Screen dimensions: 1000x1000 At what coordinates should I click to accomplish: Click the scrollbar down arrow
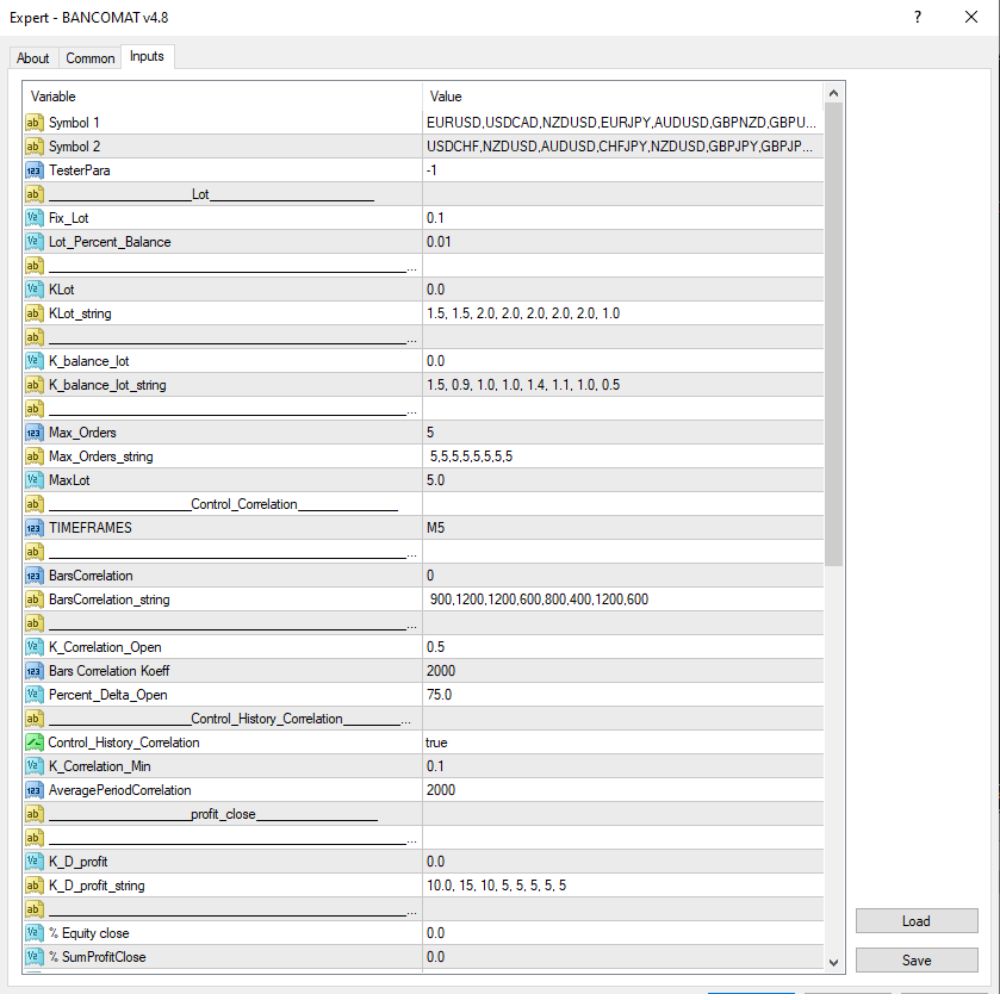coord(833,962)
